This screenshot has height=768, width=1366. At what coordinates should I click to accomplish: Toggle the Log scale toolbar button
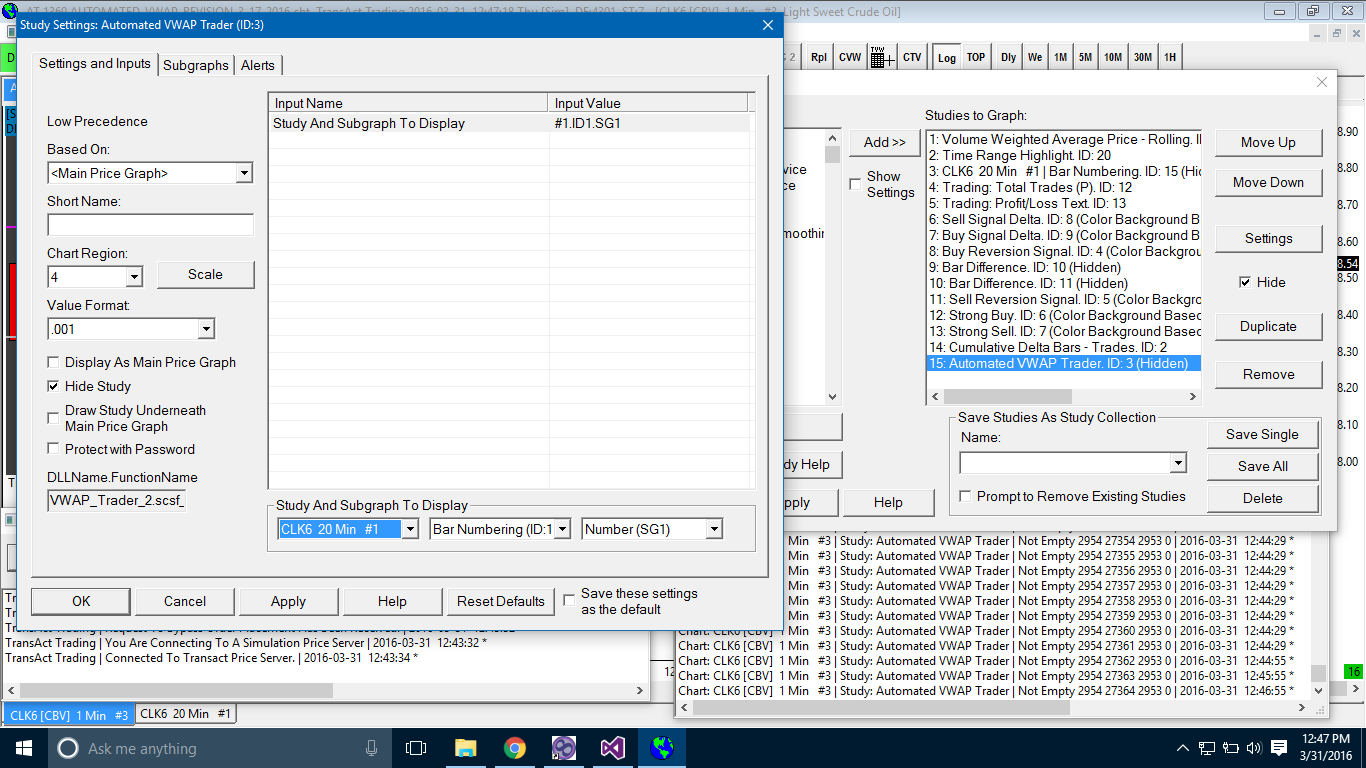pyautogui.click(x=946, y=57)
